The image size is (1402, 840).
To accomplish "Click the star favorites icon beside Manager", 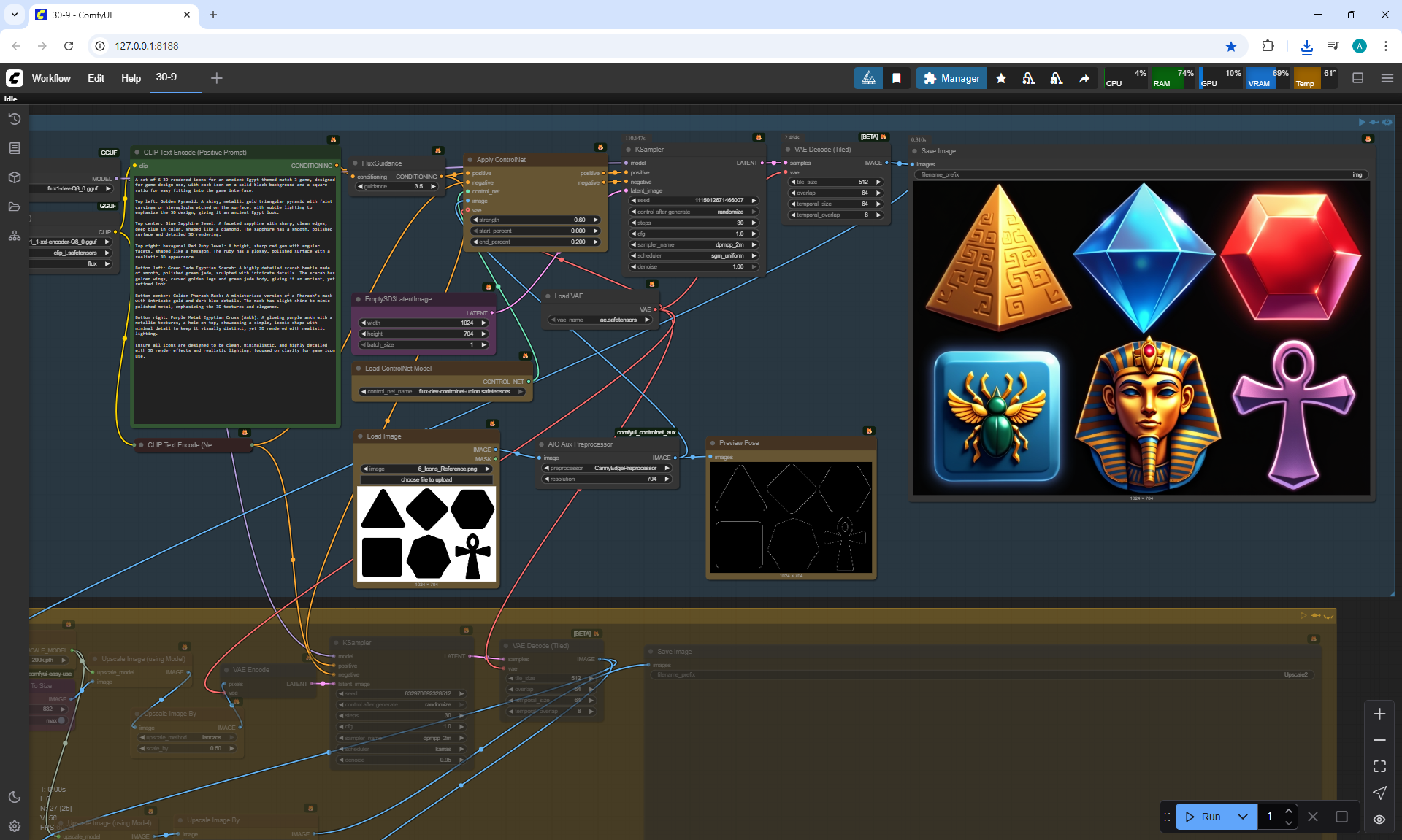I will pos(1001,78).
